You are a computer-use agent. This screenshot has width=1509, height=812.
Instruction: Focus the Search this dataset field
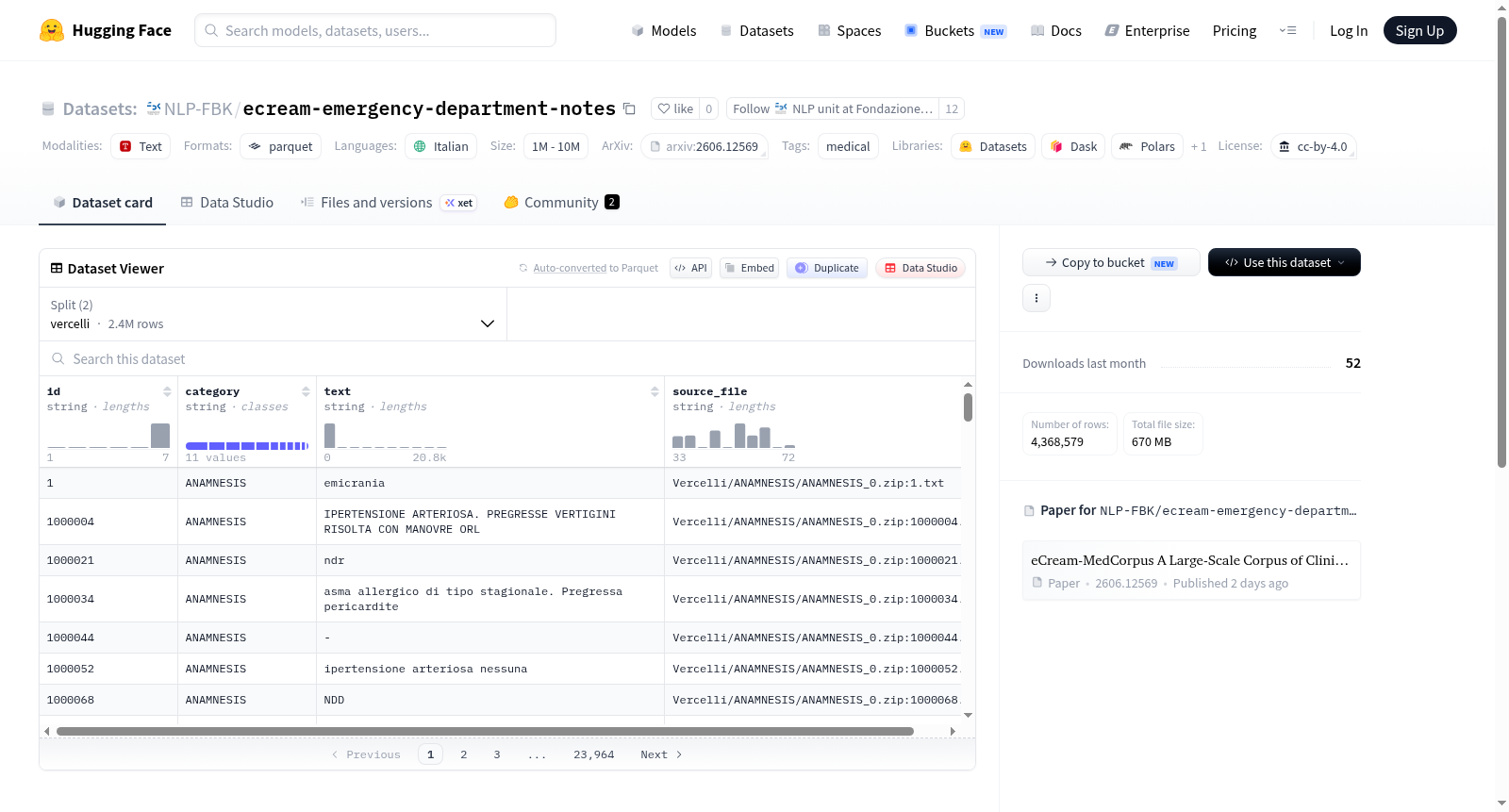coord(507,358)
